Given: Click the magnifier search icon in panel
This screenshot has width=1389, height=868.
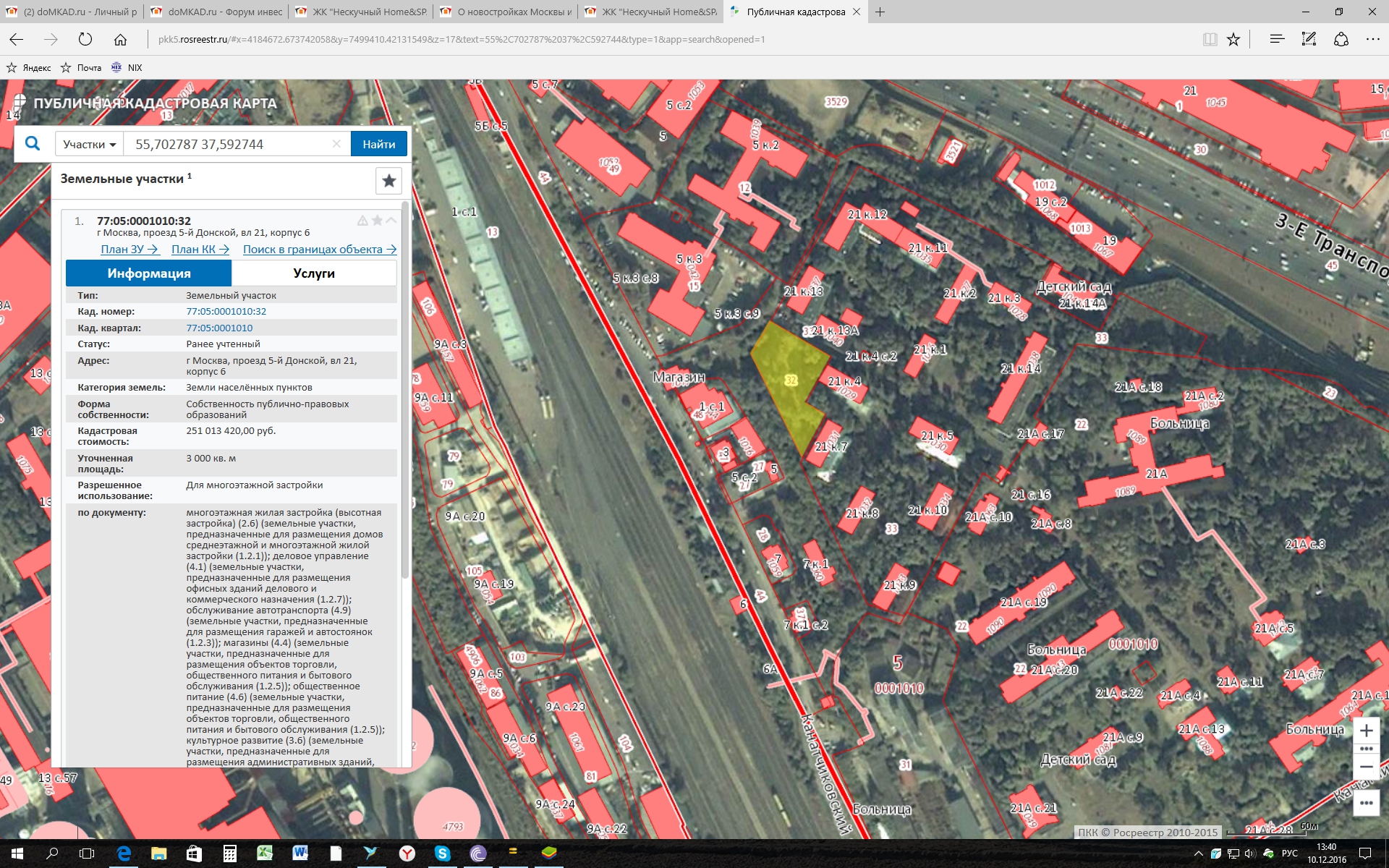Looking at the screenshot, I should (33, 144).
